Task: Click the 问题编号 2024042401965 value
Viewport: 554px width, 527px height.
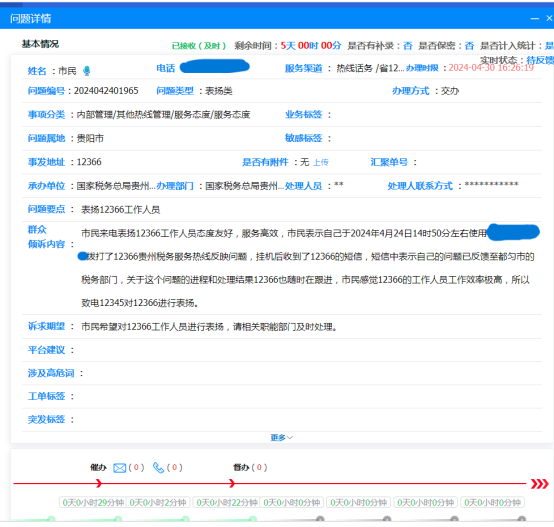Action: tap(106, 91)
